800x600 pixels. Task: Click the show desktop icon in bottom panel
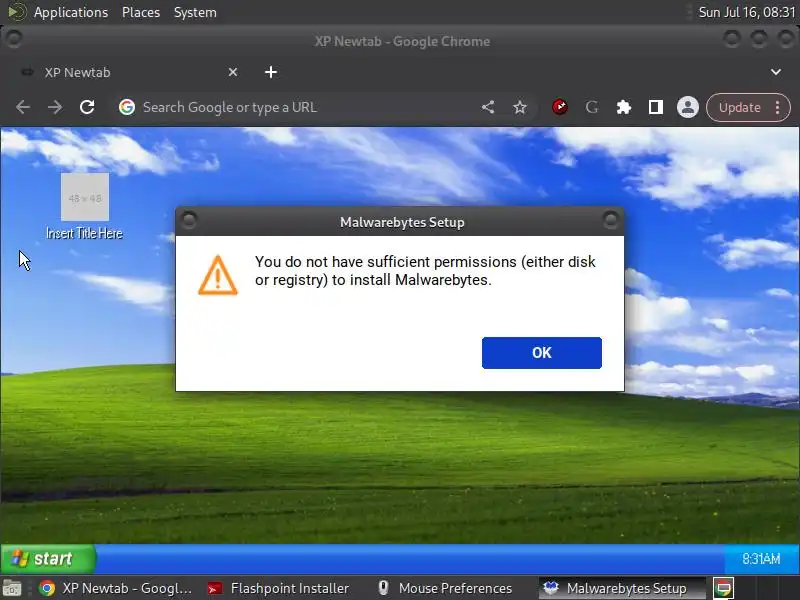[x=12, y=588]
